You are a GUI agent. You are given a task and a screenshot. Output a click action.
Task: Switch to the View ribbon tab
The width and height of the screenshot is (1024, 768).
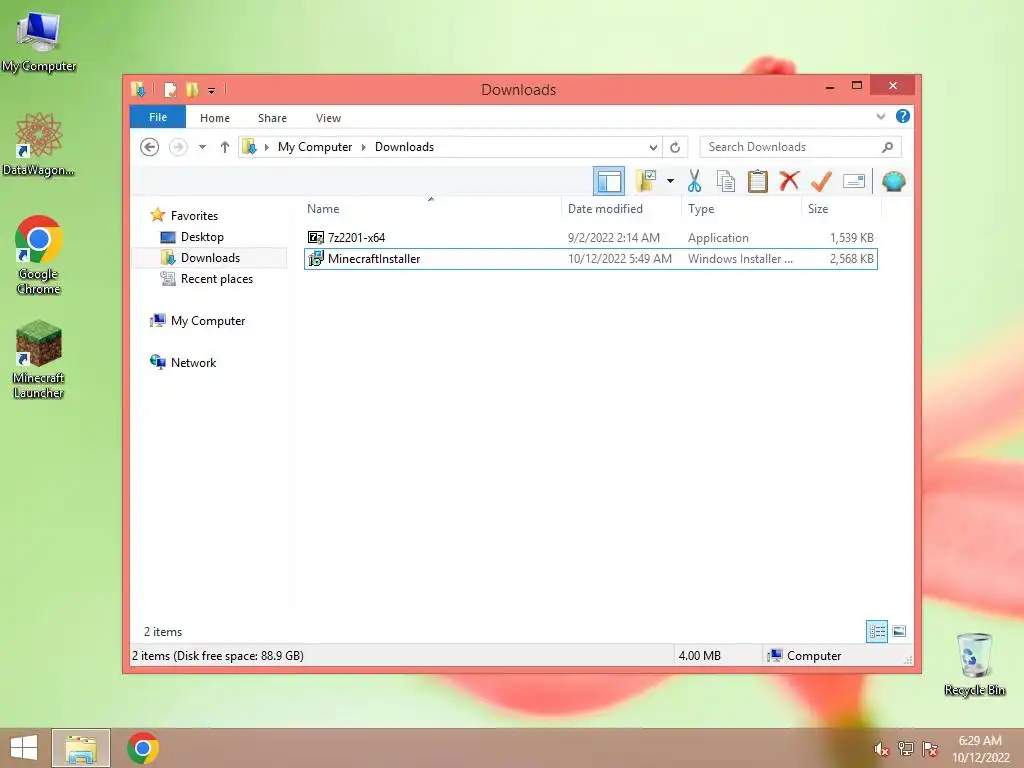(328, 118)
